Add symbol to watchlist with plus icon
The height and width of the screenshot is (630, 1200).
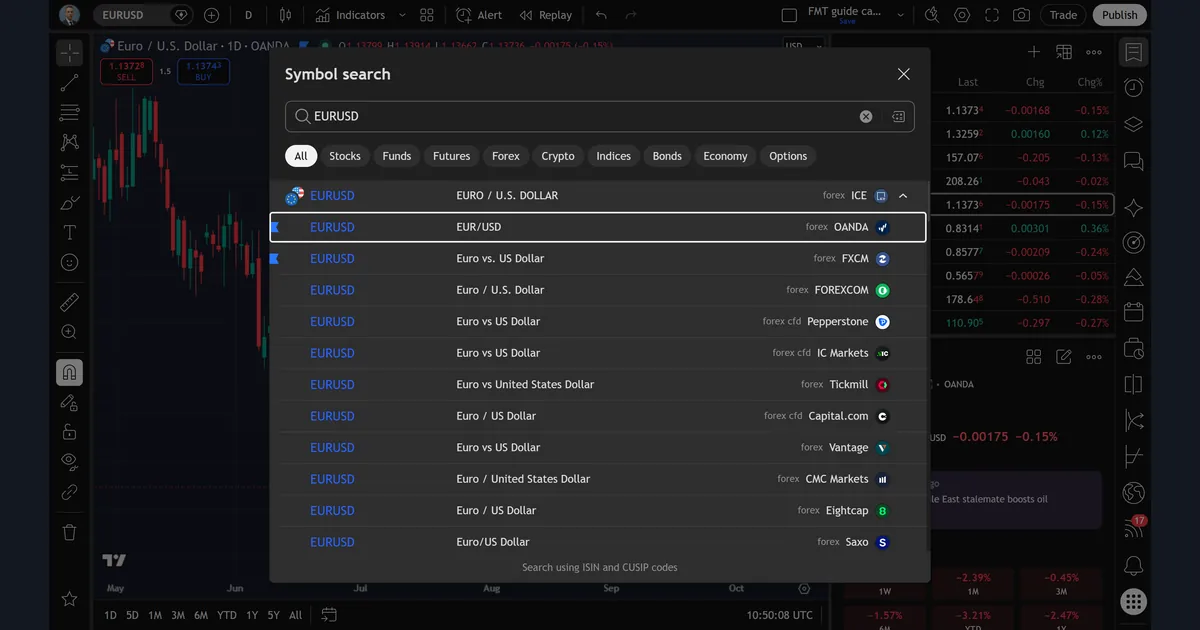(1034, 52)
